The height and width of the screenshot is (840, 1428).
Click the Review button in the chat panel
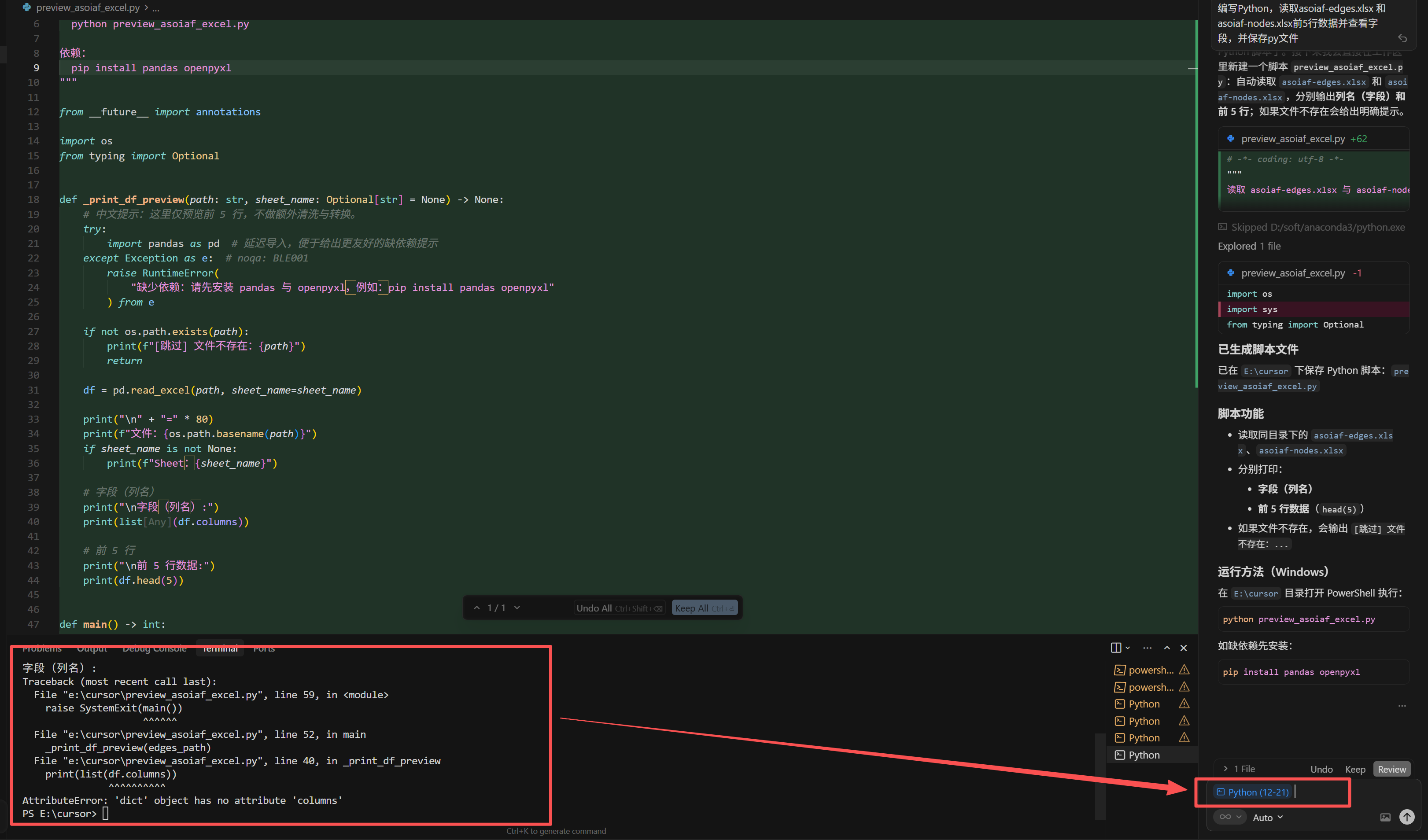[x=1391, y=769]
